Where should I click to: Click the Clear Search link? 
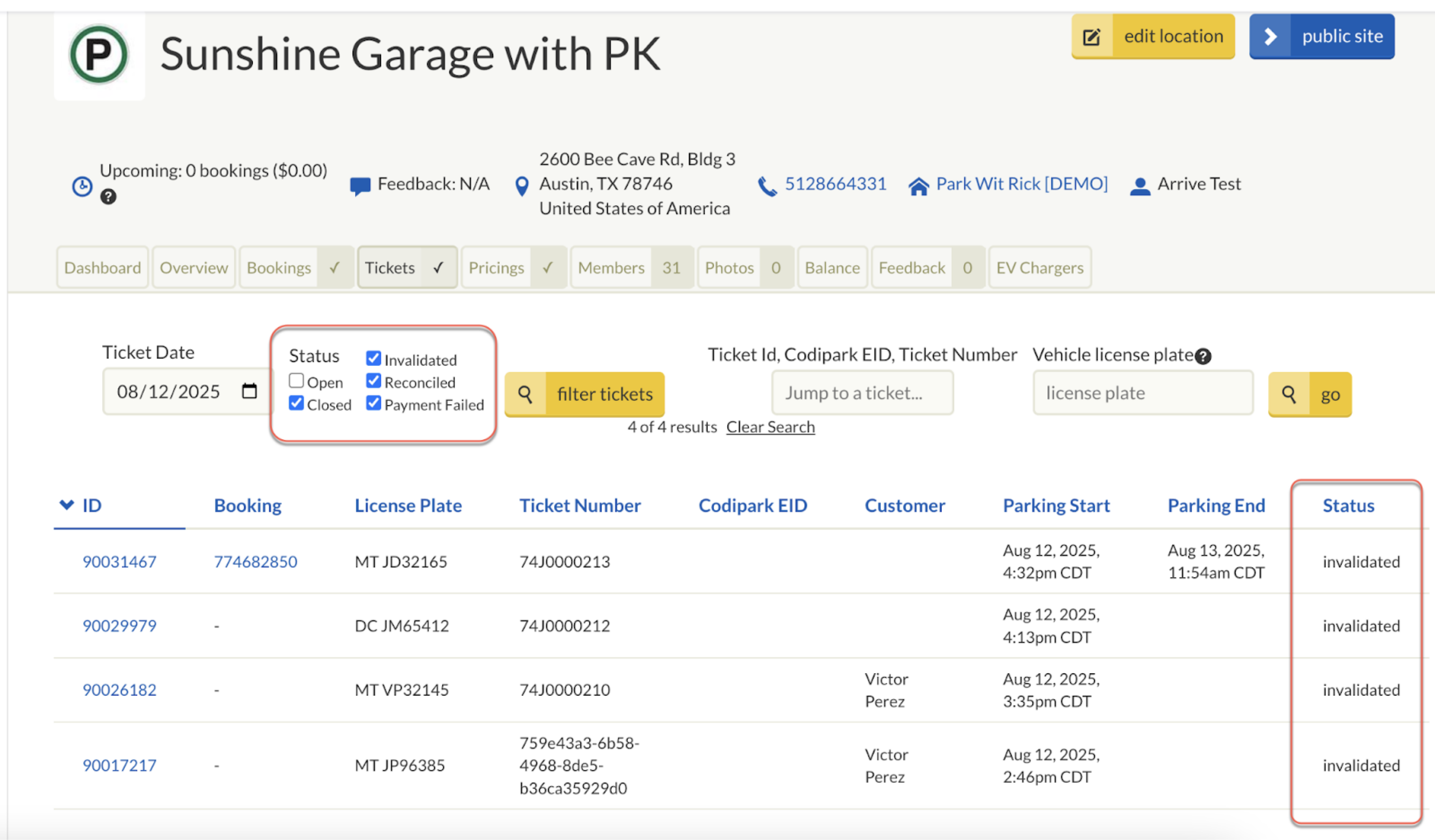pos(770,427)
